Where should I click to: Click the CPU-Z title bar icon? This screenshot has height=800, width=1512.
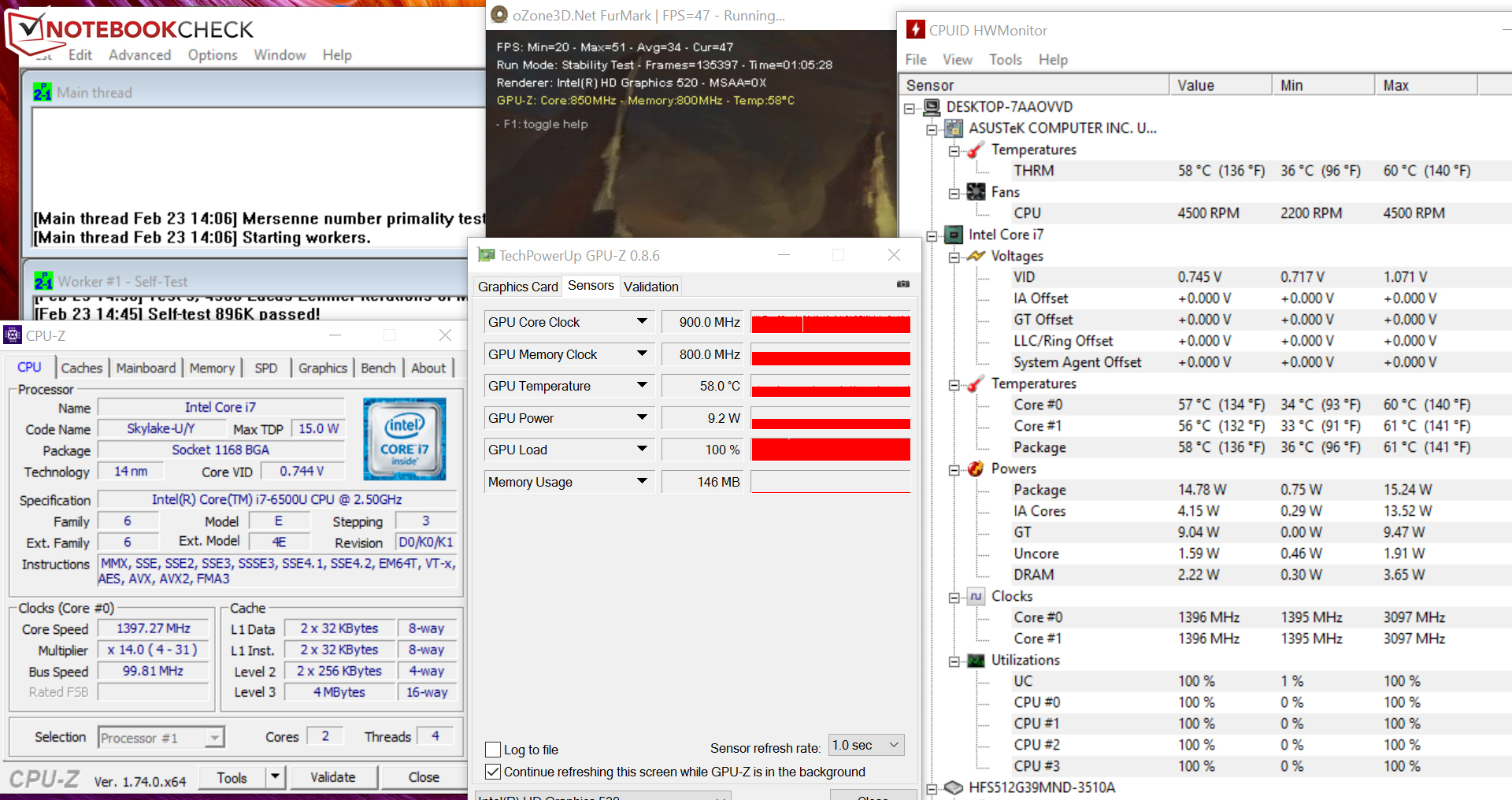[13, 335]
